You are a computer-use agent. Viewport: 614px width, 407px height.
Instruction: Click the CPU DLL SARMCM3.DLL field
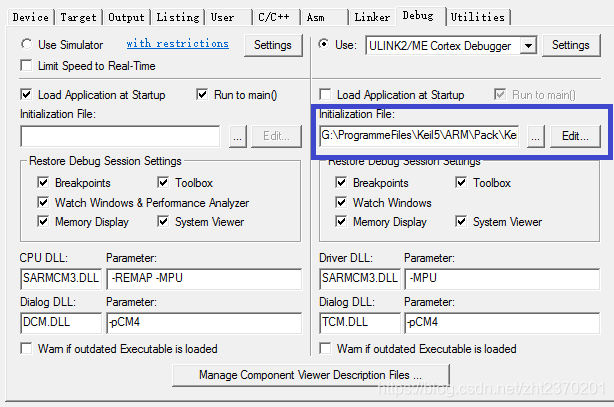[x=61, y=279]
